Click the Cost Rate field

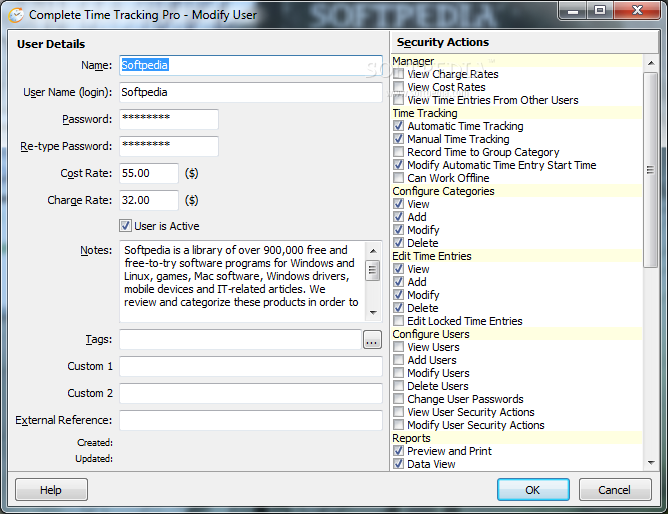click(x=149, y=173)
